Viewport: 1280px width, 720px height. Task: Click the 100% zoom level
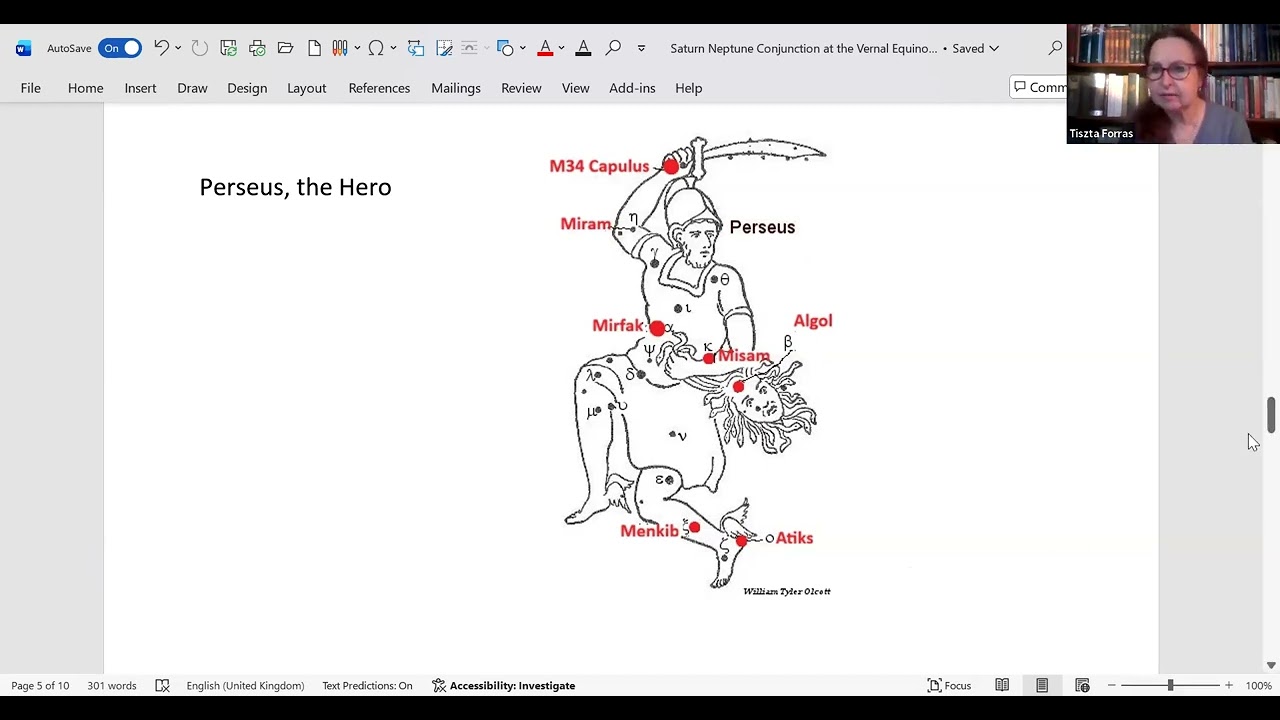tap(1259, 686)
